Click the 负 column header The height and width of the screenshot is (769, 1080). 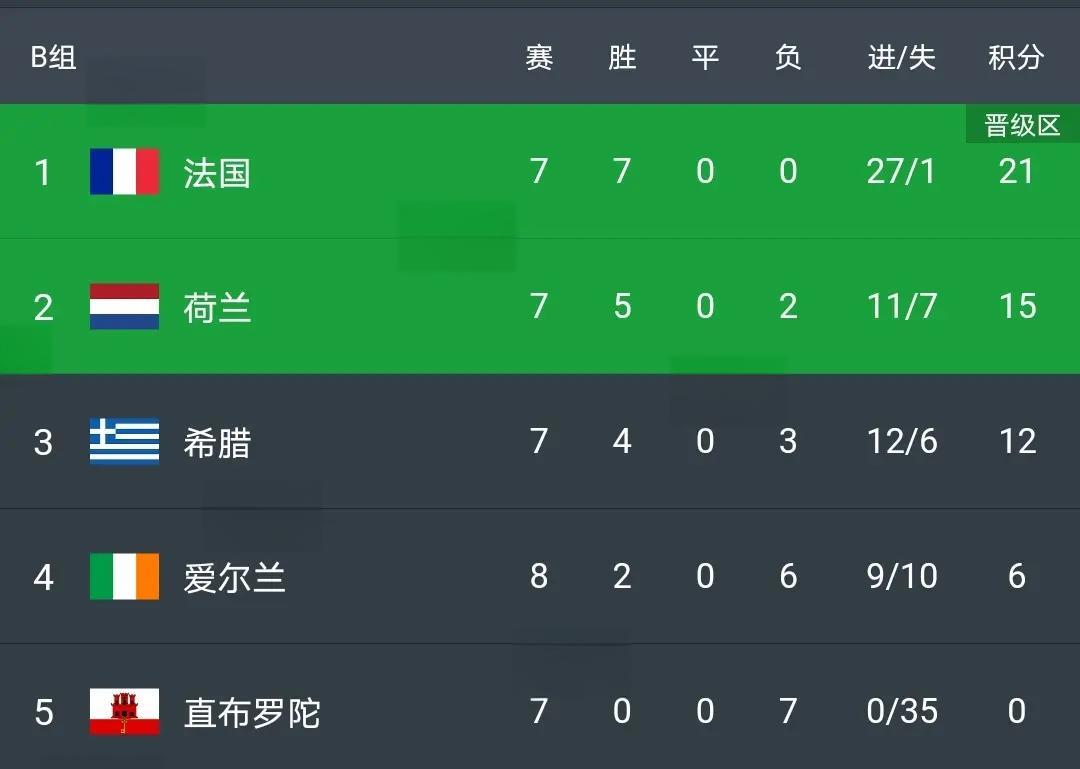[788, 58]
